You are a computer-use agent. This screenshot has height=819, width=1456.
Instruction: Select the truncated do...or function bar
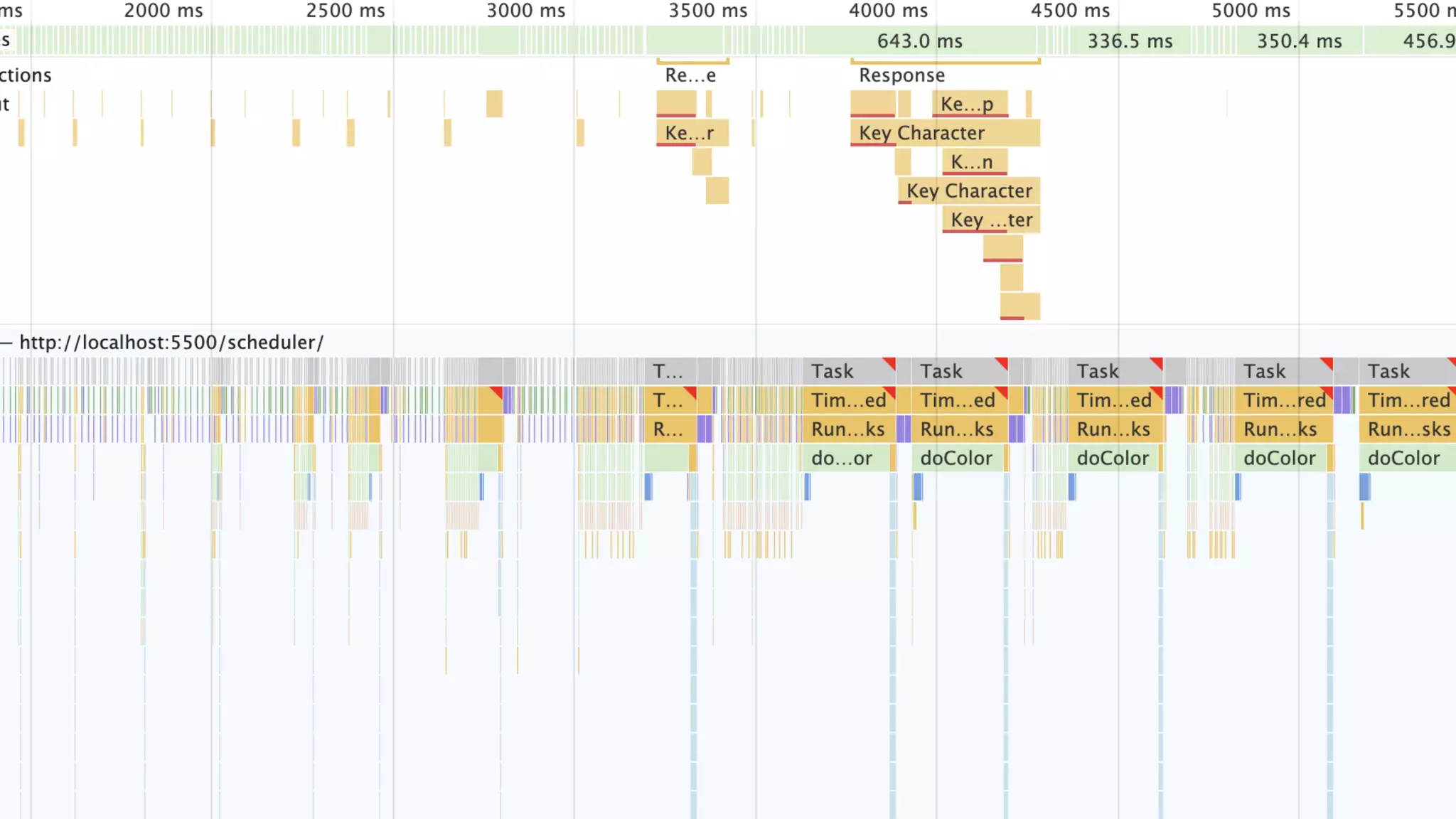tap(846, 459)
